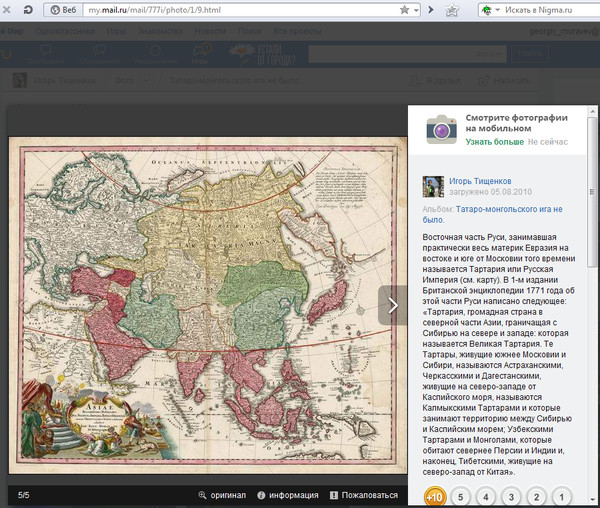Click the оригинал magnifier icon

point(202,495)
